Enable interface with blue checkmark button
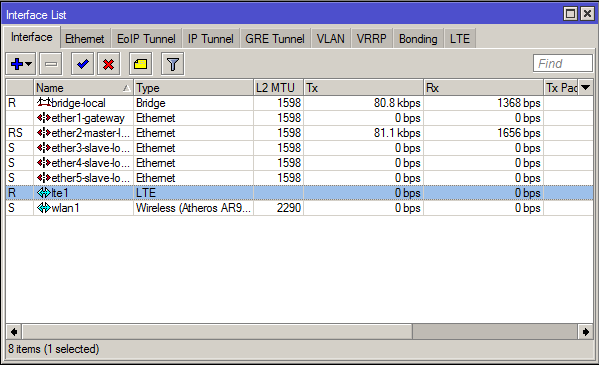The height and width of the screenshot is (365, 599). click(83, 64)
